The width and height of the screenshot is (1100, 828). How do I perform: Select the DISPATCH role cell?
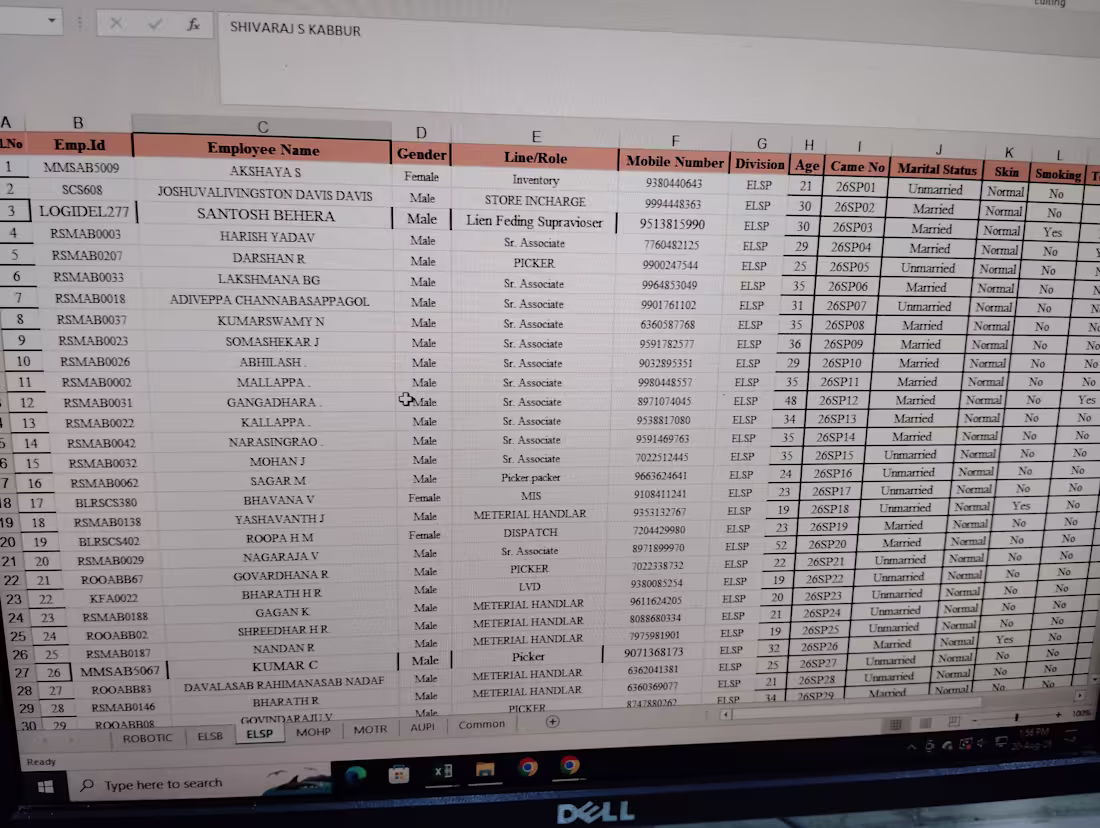[x=530, y=533]
